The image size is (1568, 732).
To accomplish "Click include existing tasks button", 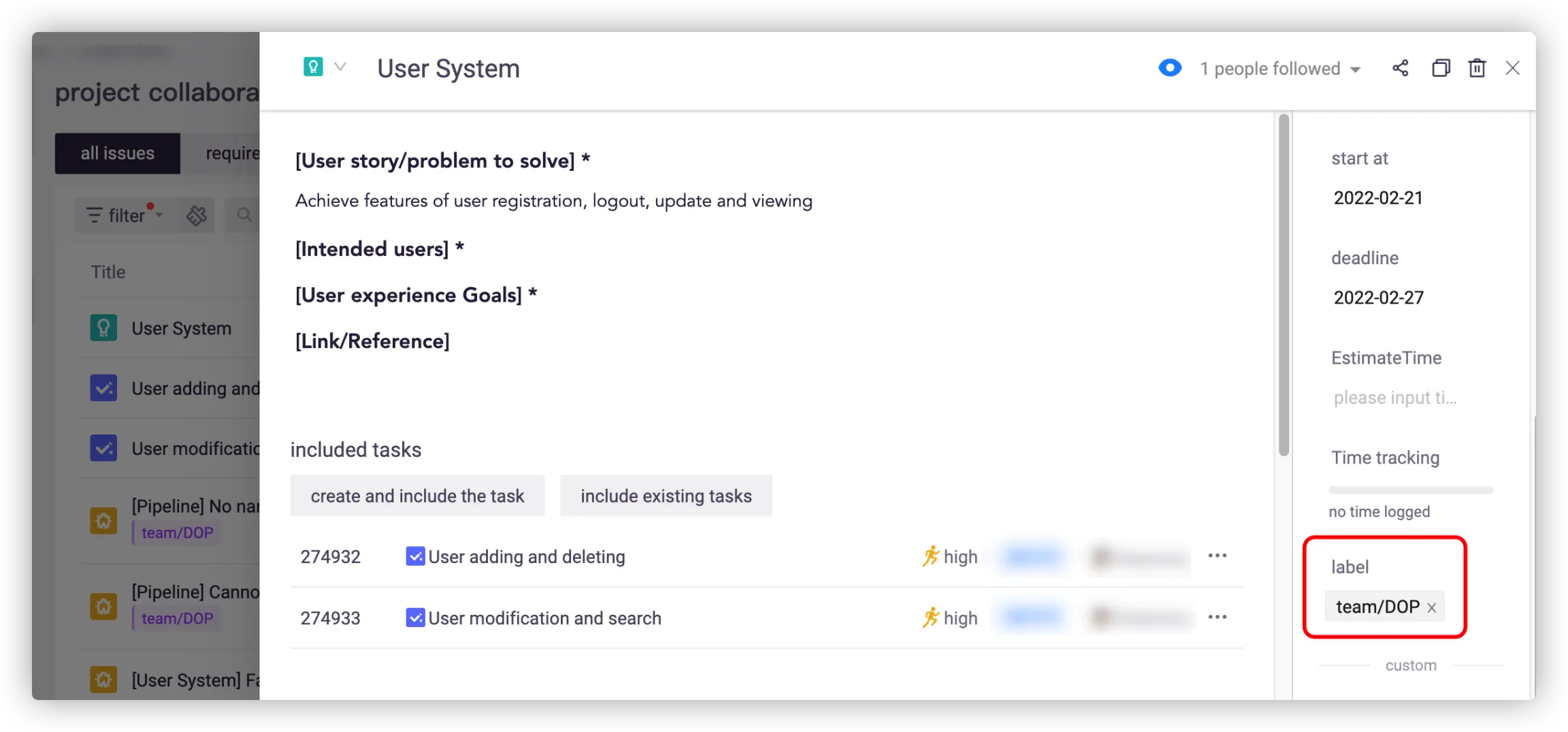I will tap(666, 496).
